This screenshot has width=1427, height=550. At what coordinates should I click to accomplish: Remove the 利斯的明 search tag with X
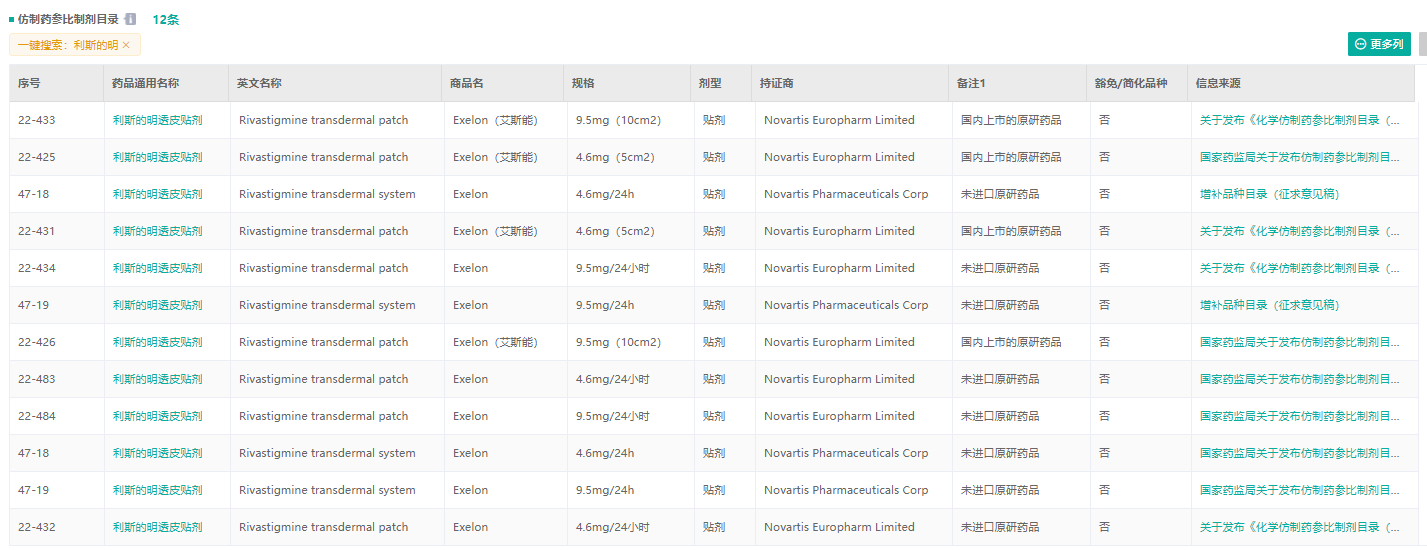(x=126, y=45)
